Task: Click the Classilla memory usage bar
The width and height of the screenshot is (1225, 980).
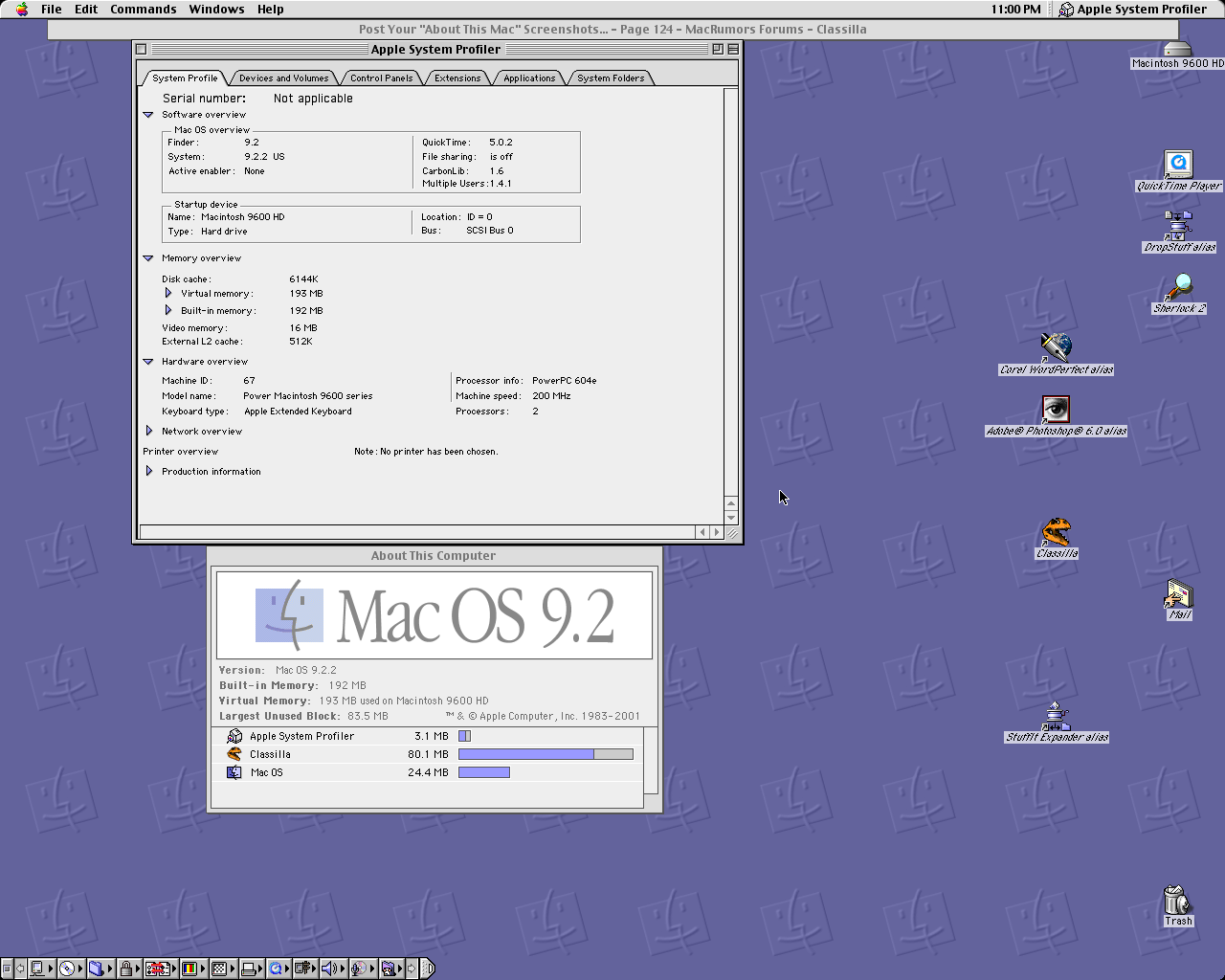Action: pos(546,754)
